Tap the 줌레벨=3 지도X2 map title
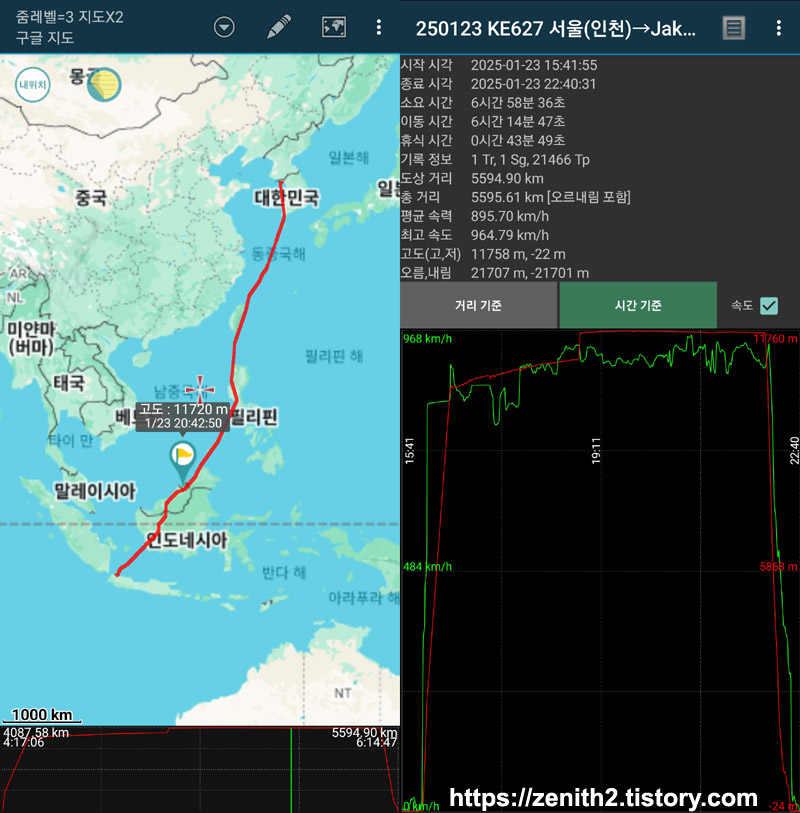800x813 pixels. click(x=69, y=17)
